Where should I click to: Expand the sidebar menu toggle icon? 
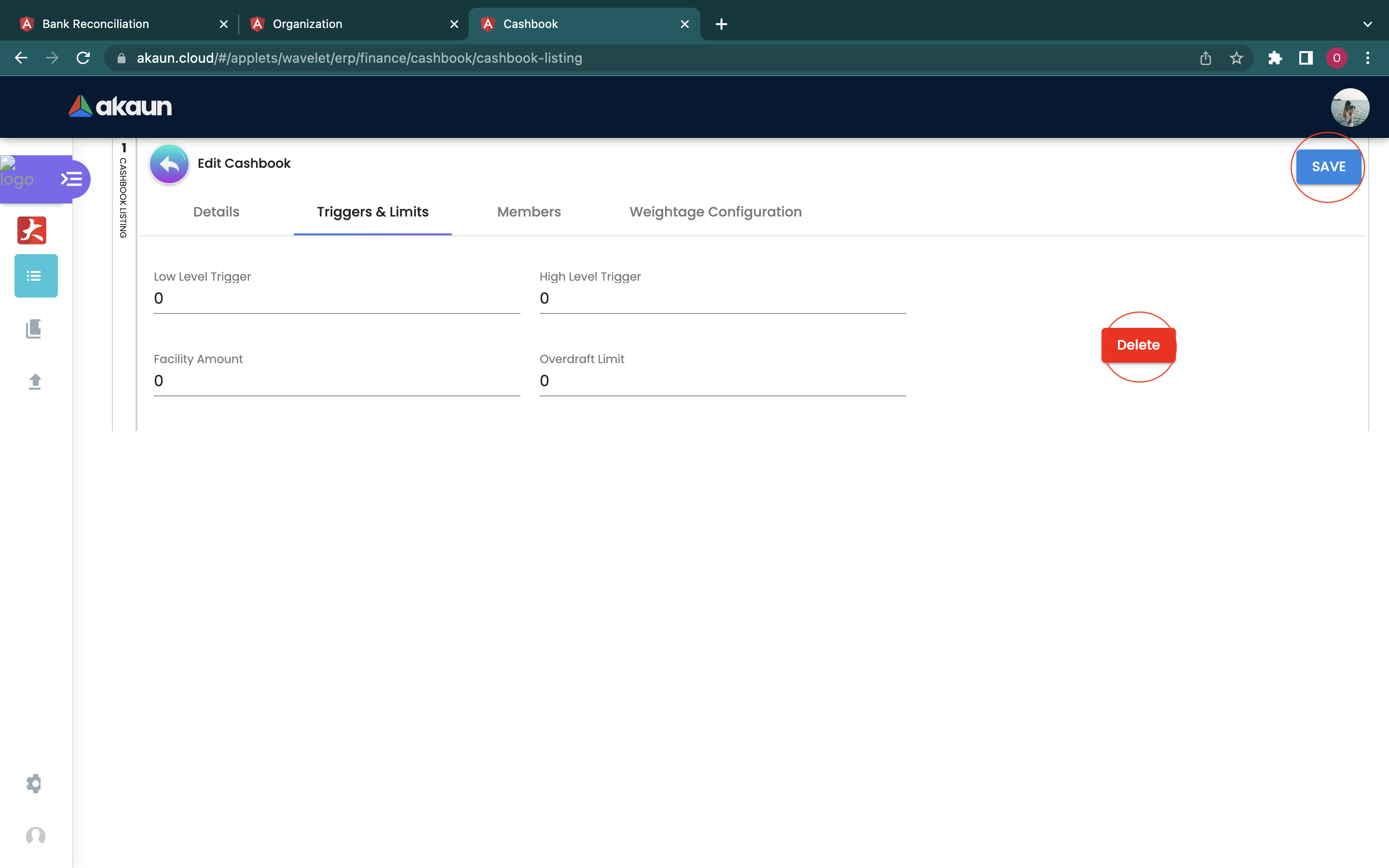pos(72,179)
